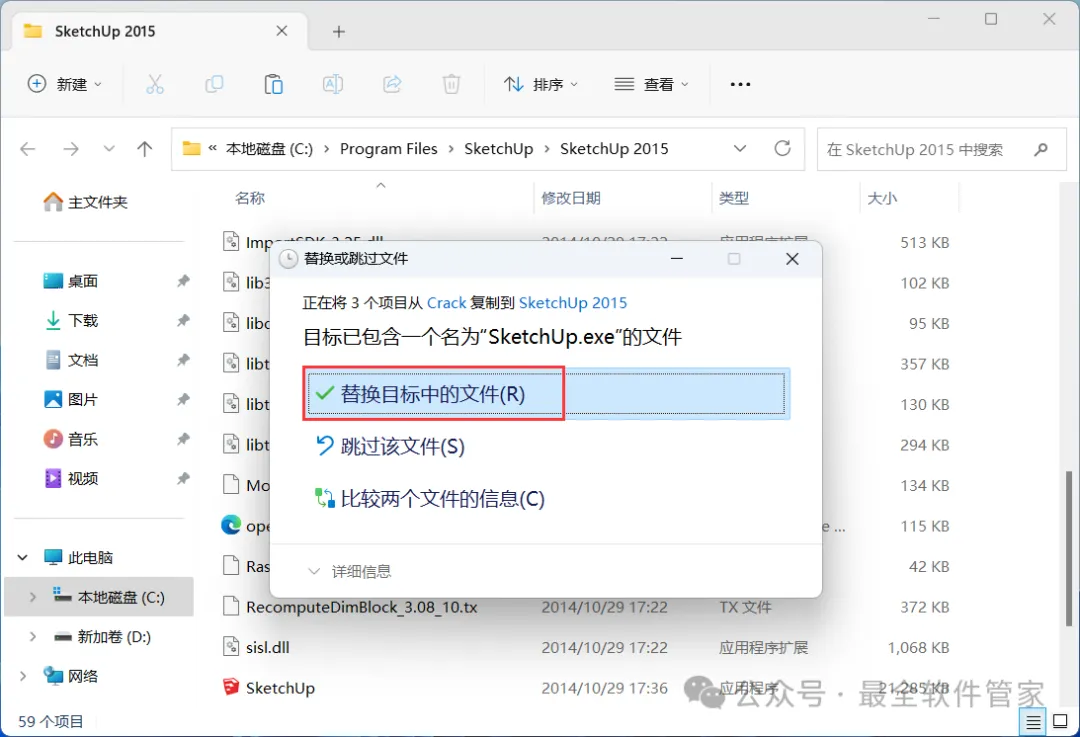Click the vertical scrollbar of file list

pos(1068,548)
